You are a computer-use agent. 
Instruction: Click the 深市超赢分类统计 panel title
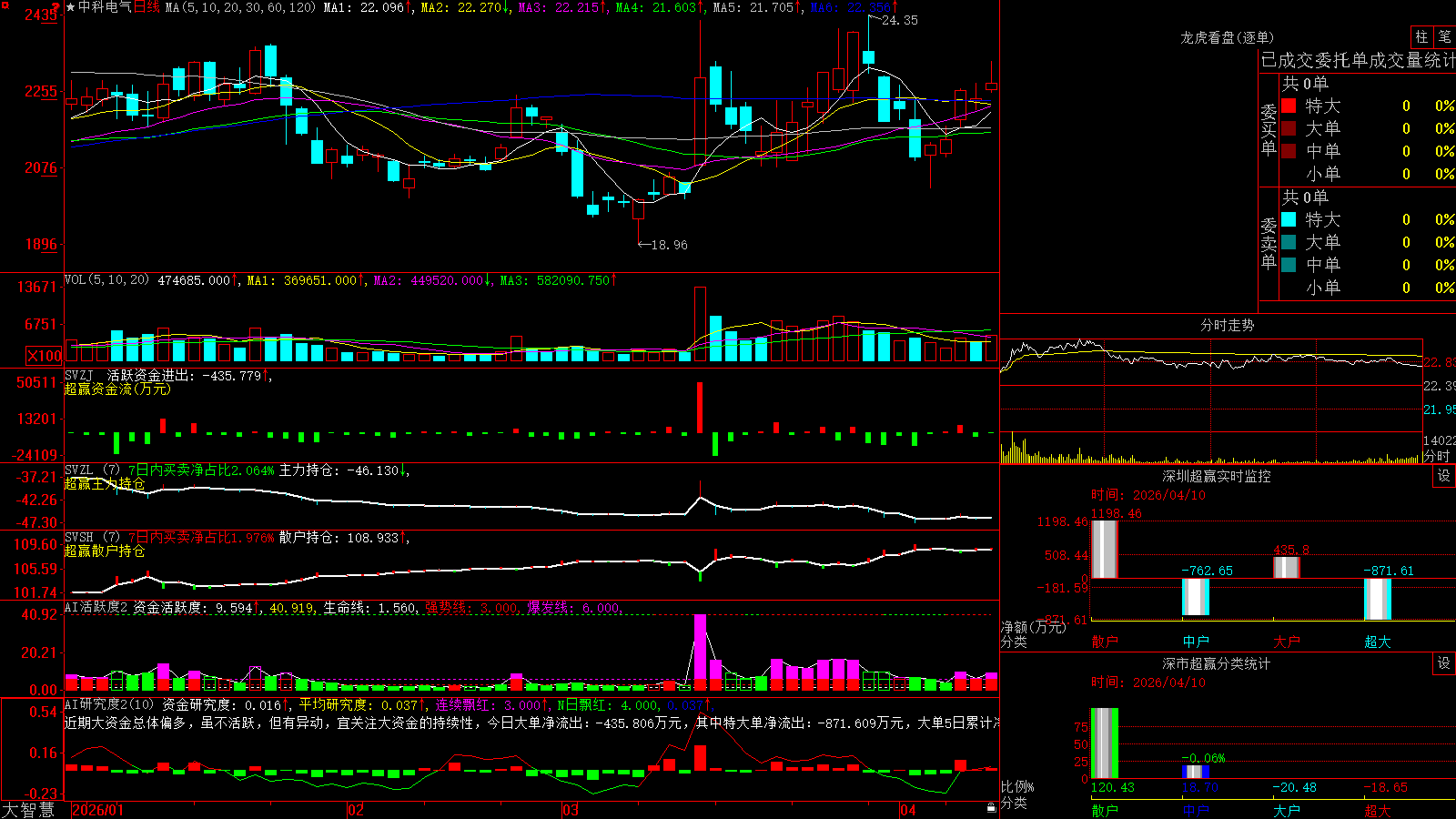click(1217, 663)
